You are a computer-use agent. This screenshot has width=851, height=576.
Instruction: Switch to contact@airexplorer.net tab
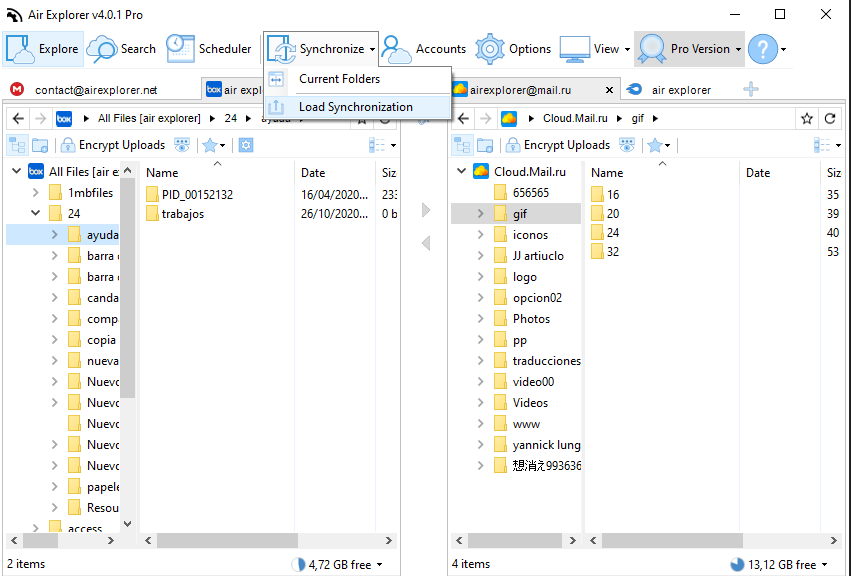tap(96, 90)
